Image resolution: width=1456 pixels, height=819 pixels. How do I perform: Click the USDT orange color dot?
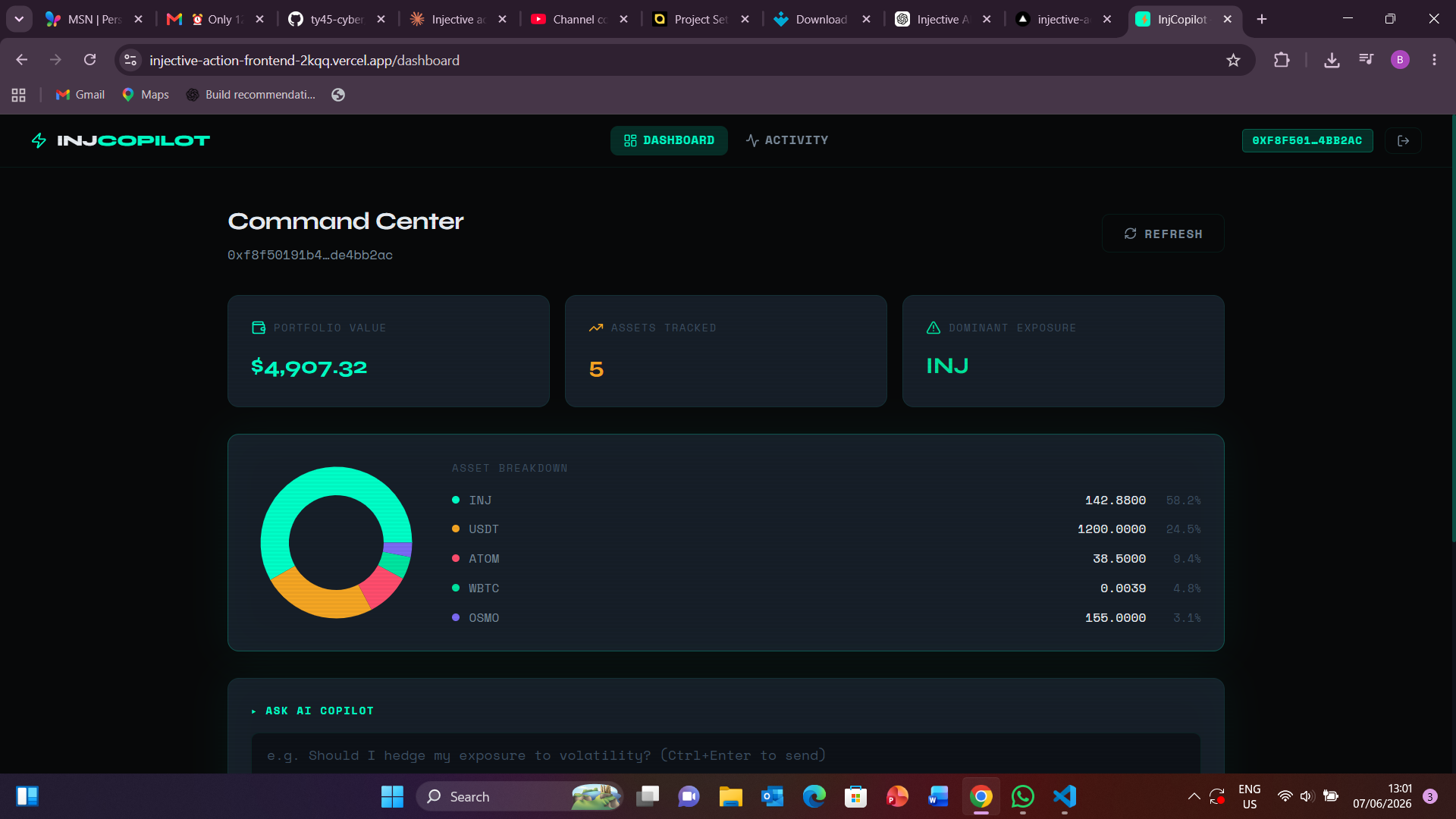[x=456, y=529]
